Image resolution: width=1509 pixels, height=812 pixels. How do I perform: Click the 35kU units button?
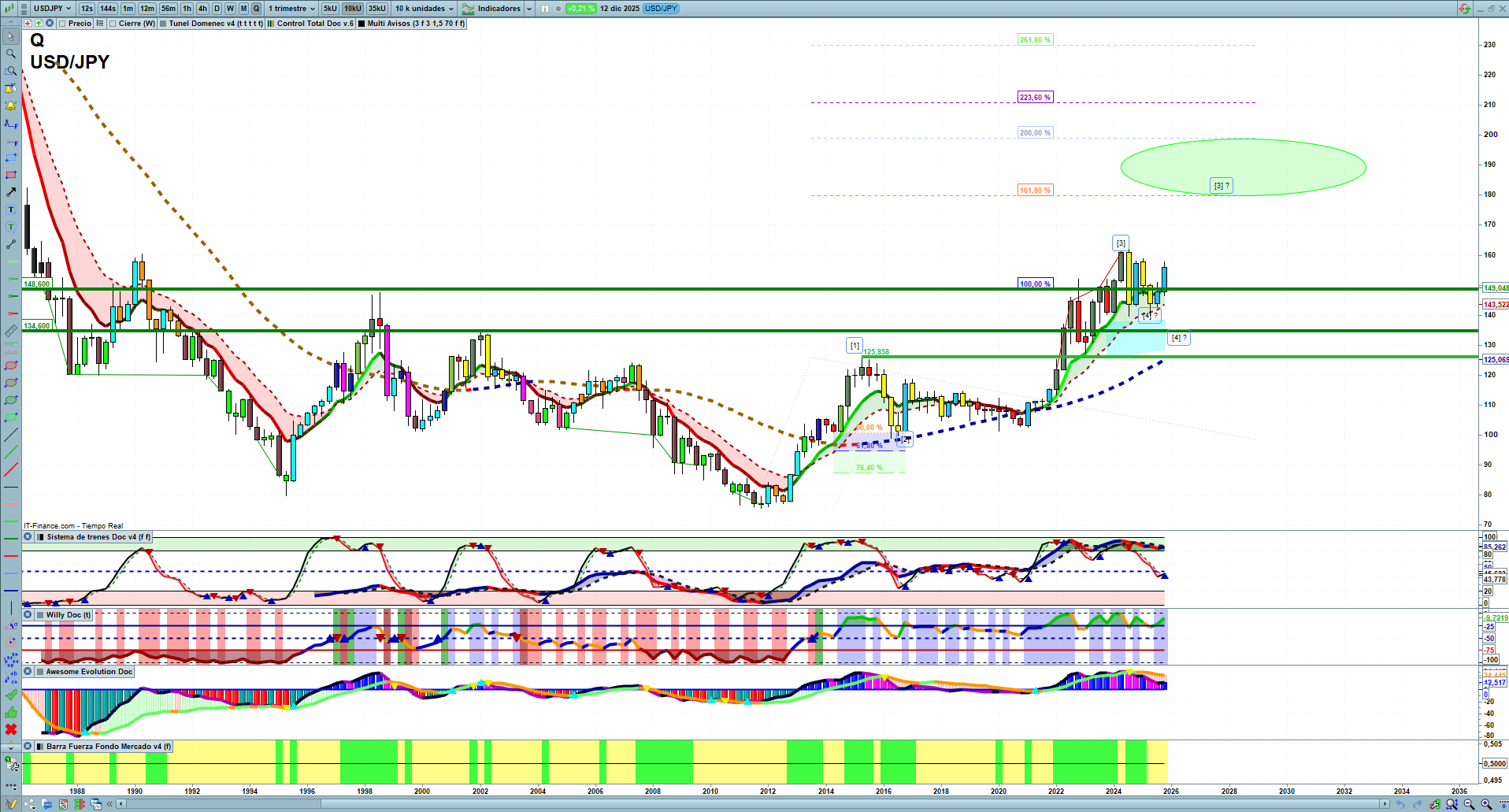pyautogui.click(x=377, y=9)
